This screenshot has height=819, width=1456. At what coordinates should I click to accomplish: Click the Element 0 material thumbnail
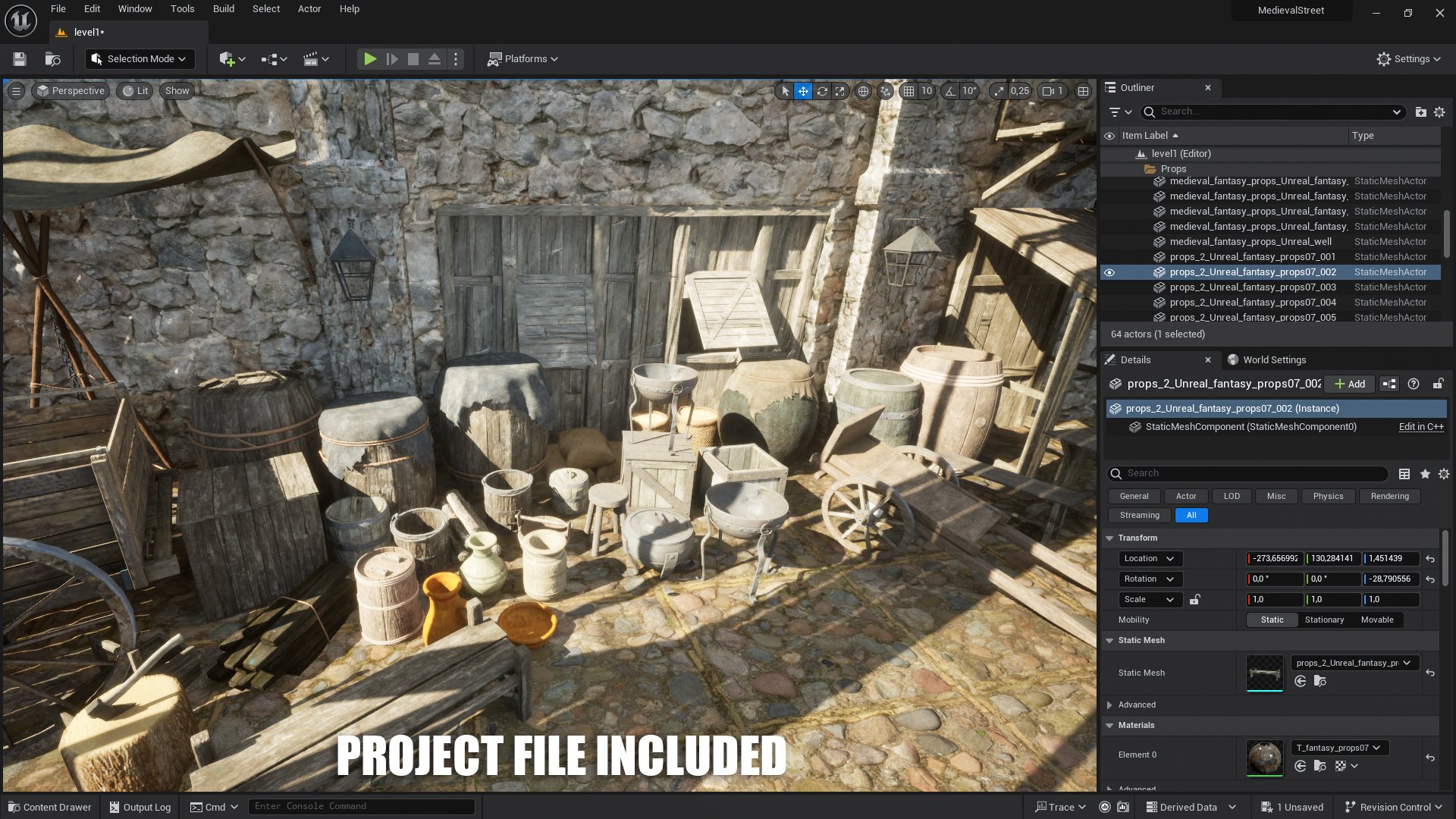point(1265,758)
